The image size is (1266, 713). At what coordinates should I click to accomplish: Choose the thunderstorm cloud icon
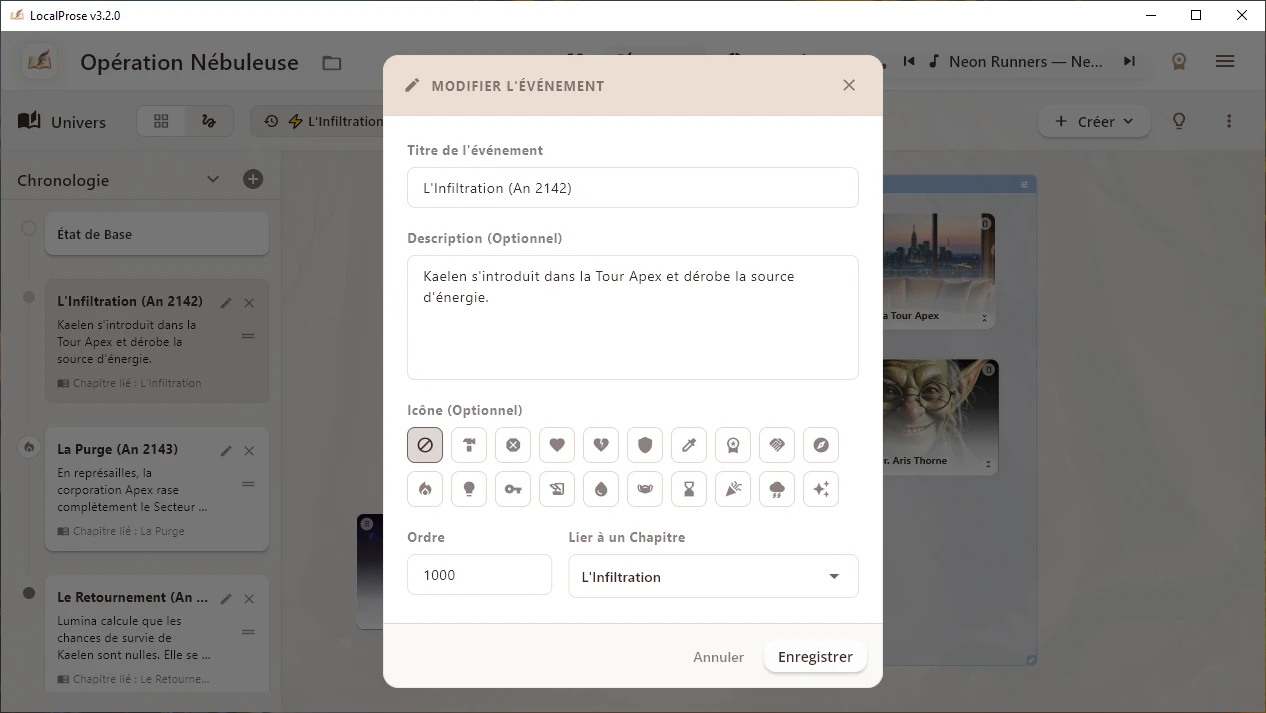pos(777,489)
